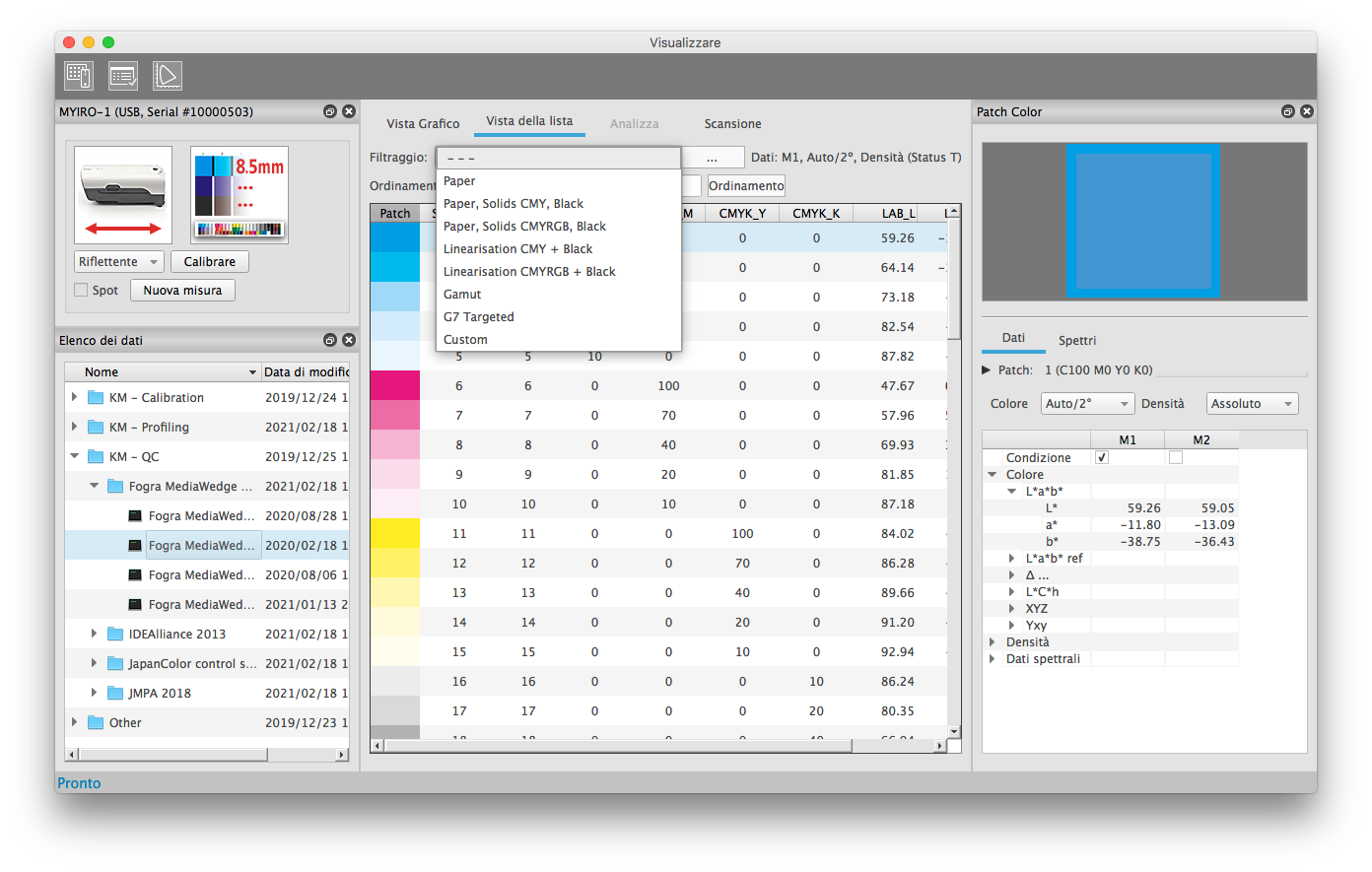Undock the Elenco dei dati panel
1372x872 pixels.
(330, 340)
